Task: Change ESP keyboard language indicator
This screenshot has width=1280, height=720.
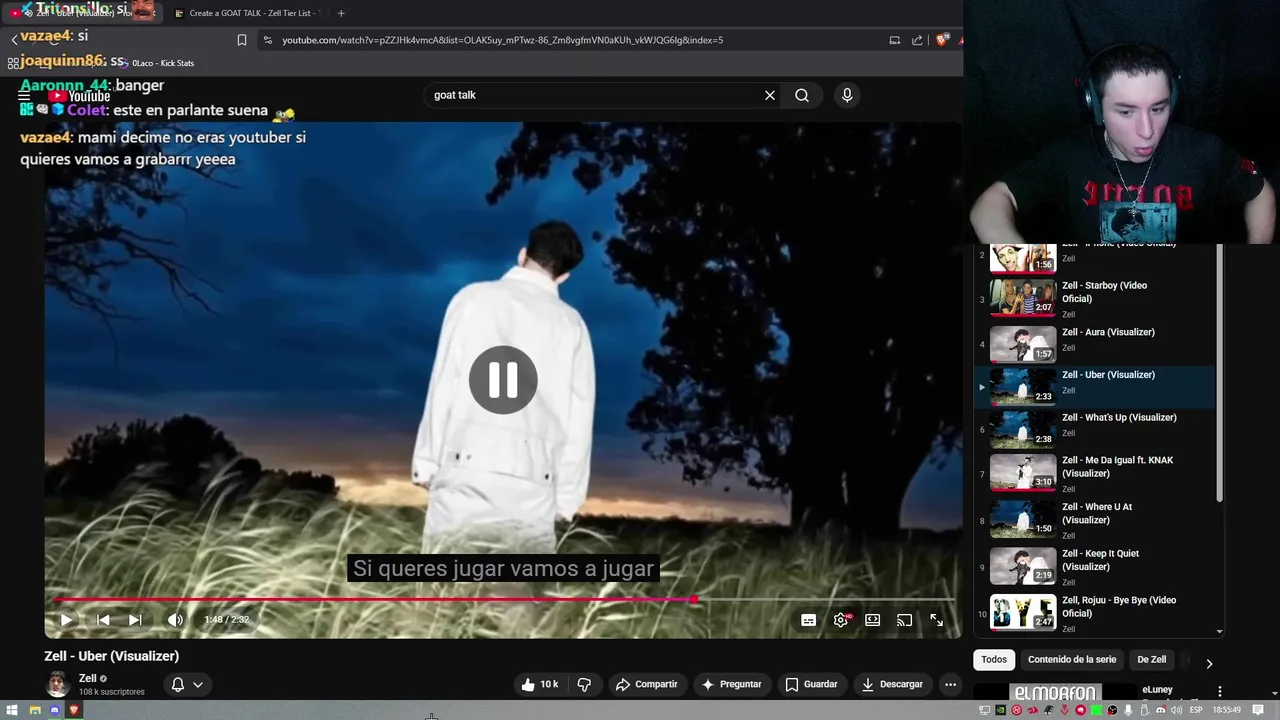Action: pyautogui.click(x=1196, y=710)
